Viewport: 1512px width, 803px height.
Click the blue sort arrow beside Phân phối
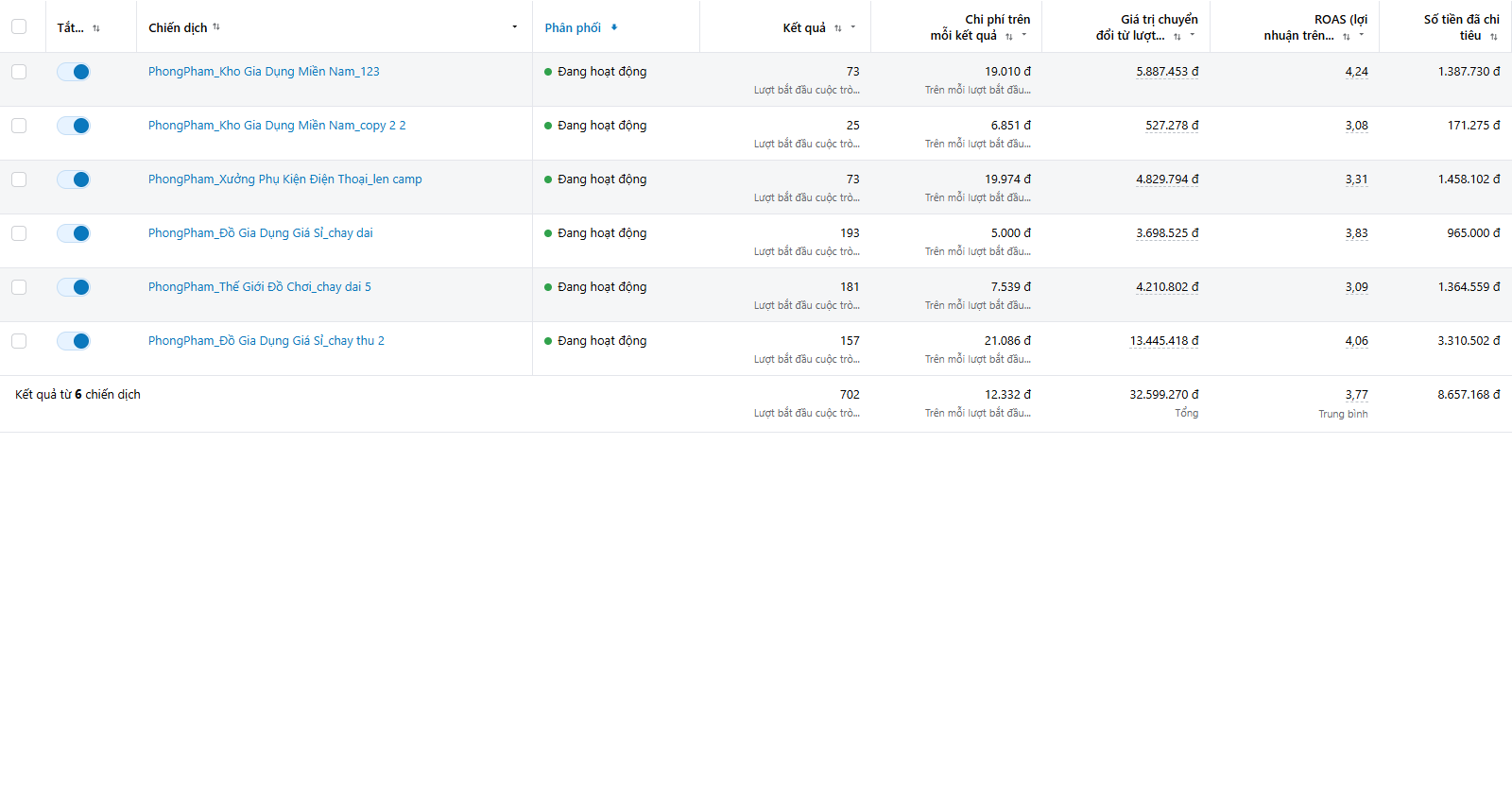[614, 27]
